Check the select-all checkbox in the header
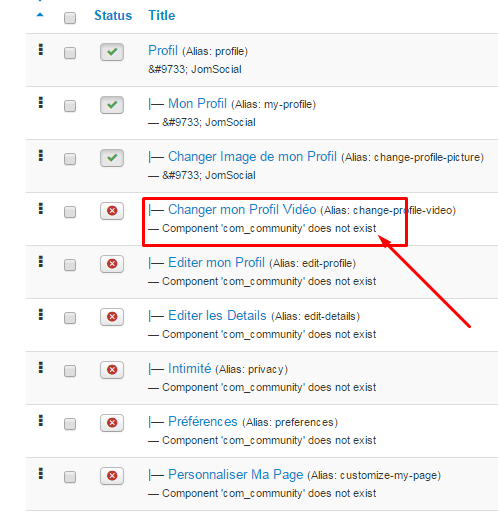Screen dimensions: 498x514 click(x=70, y=18)
